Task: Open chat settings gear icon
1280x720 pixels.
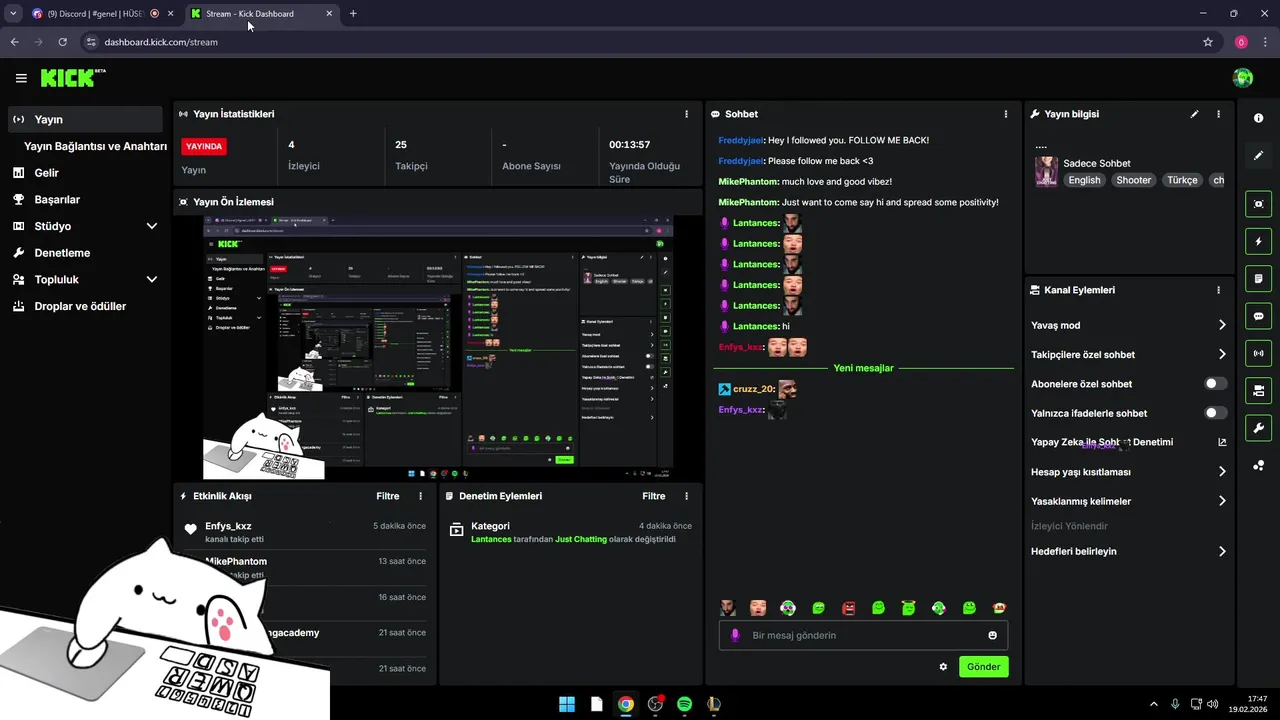Action: pyautogui.click(x=943, y=667)
